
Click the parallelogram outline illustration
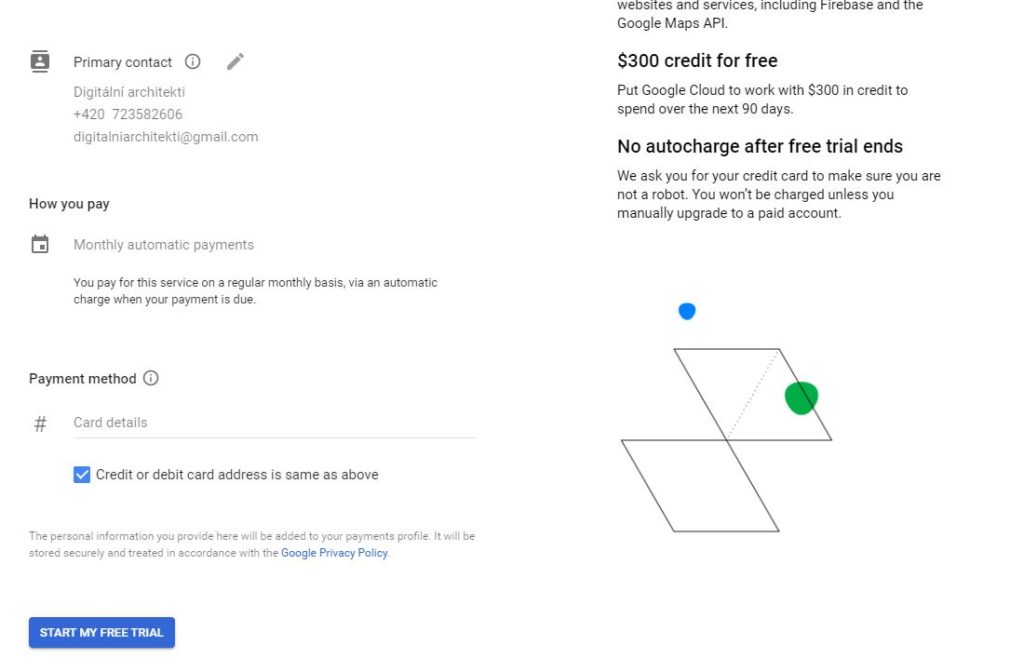point(726,440)
